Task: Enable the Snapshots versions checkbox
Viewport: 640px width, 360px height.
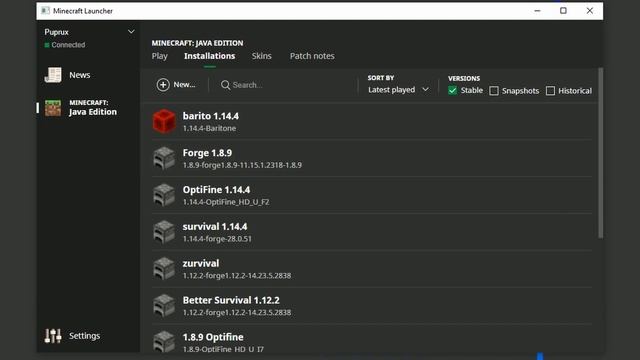Action: [x=494, y=91]
